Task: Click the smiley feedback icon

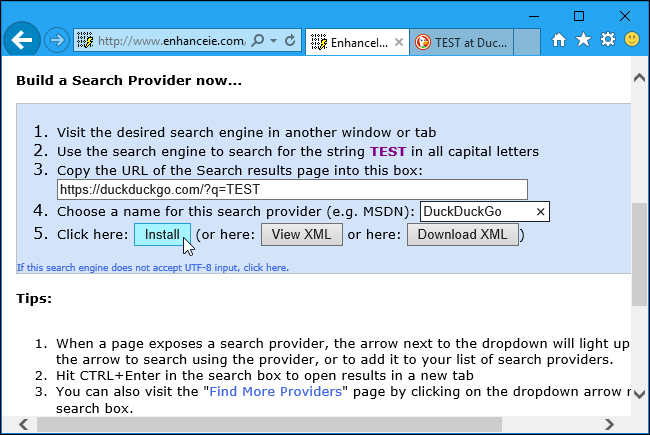Action: click(x=632, y=41)
